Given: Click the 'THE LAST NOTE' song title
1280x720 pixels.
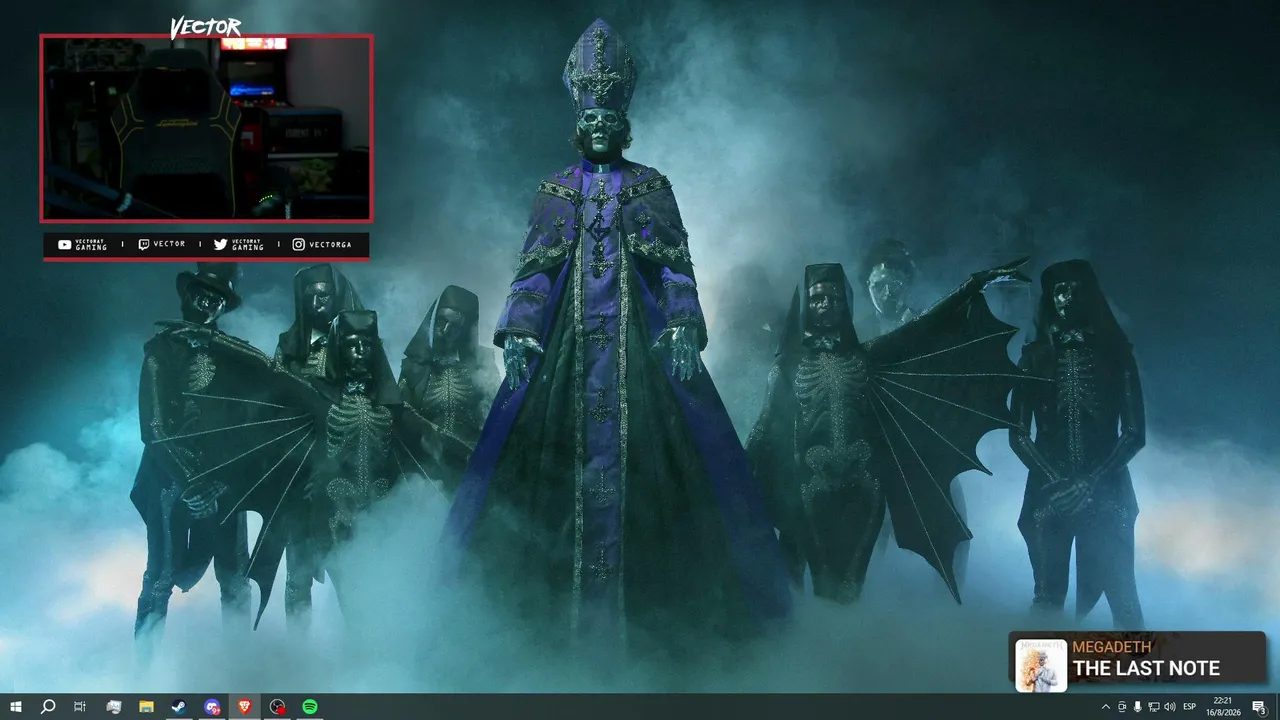Looking at the screenshot, I should (x=1146, y=669).
